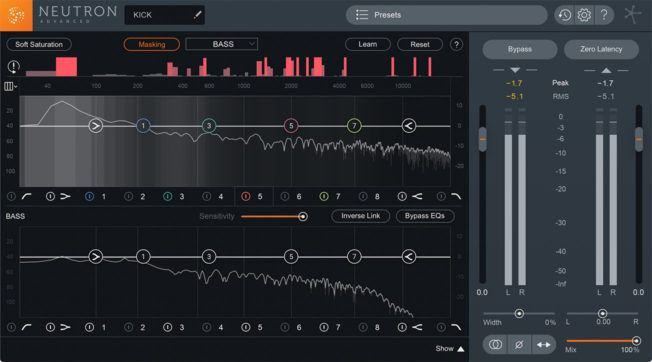
Task: Click the Sensitivity slider handle
Action: [x=303, y=216]
